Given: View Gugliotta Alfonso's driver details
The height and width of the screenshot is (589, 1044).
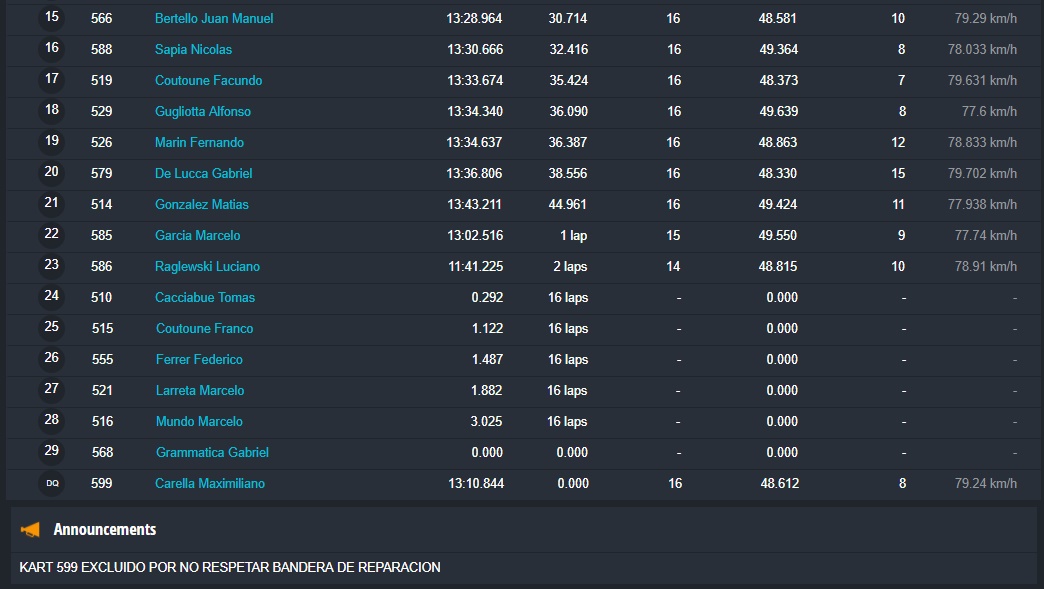Looking at the screenshot, I should click(203, 112).
